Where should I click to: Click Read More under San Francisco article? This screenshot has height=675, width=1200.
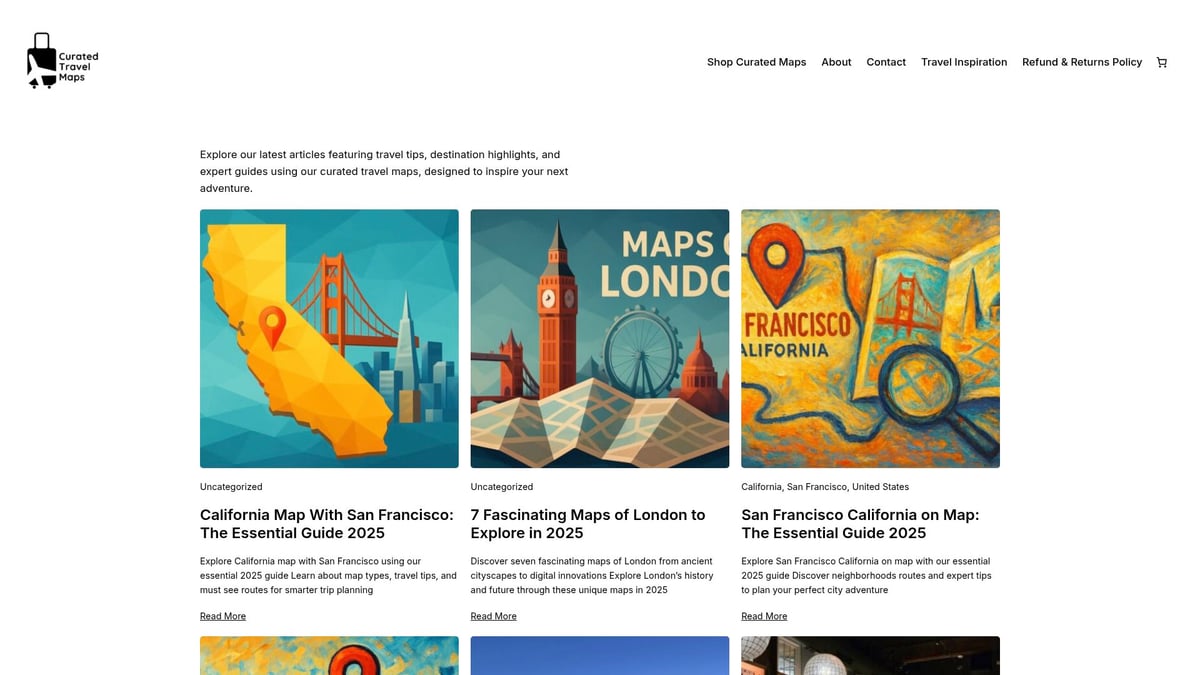coord(764,616)
